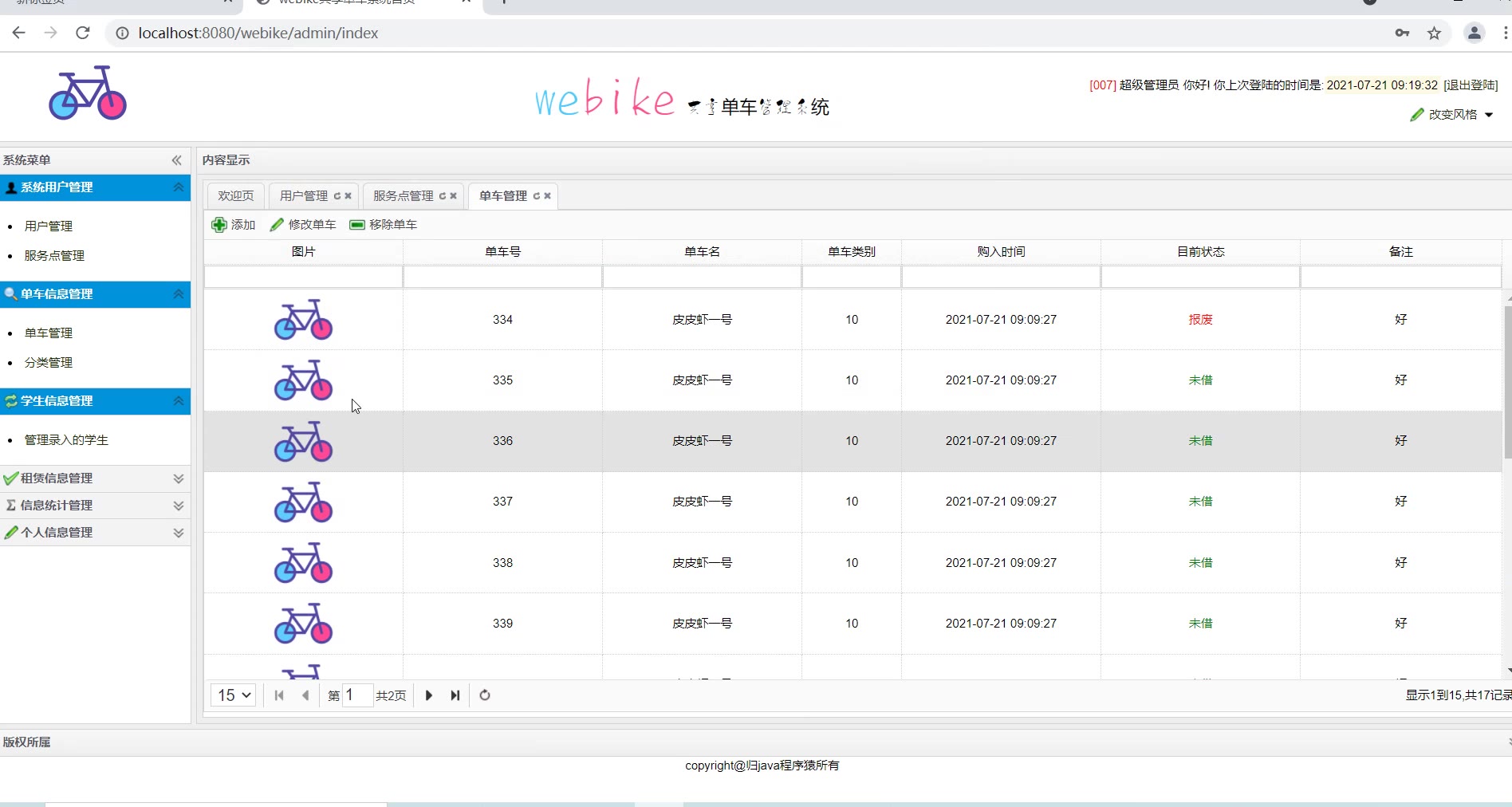Click the bike image in row 339
Image resolution: width=1512 pixels, height=807 pixels.
[303, 624]
